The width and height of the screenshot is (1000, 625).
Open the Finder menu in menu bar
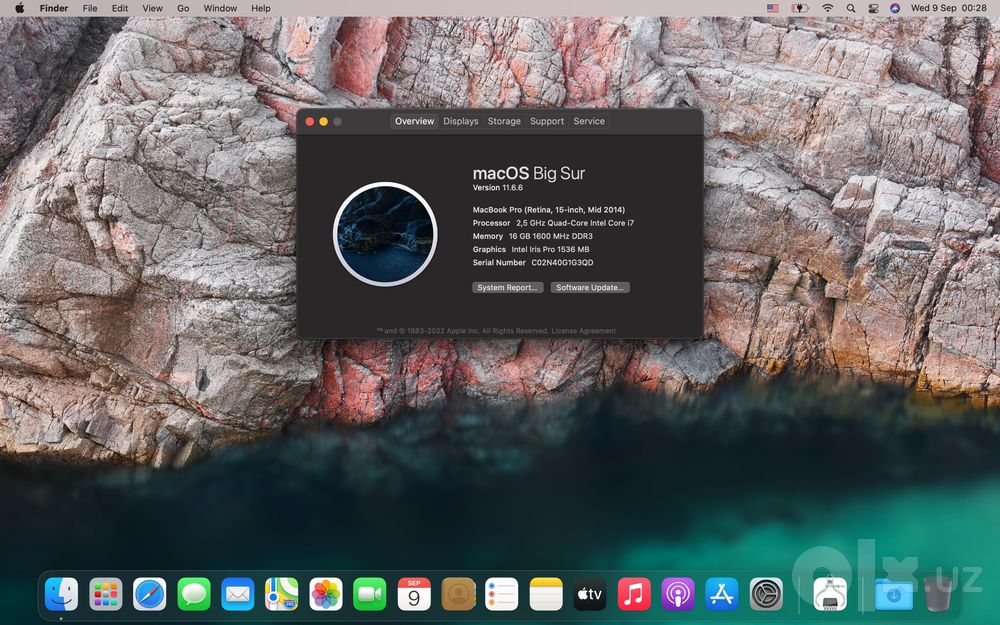(x=54, y=8)
